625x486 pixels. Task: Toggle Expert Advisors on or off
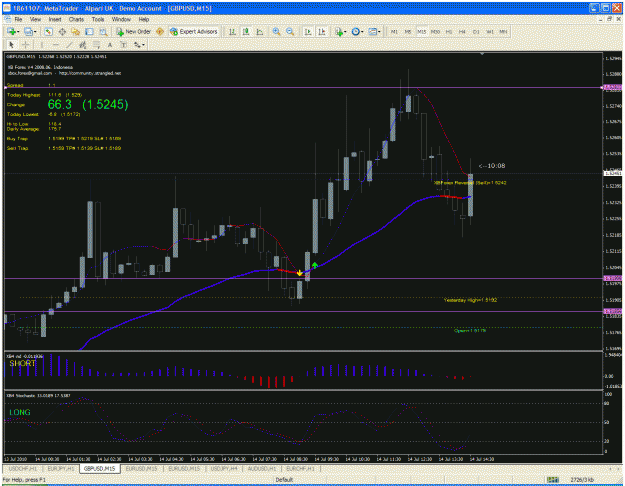(x=194, y=31)
